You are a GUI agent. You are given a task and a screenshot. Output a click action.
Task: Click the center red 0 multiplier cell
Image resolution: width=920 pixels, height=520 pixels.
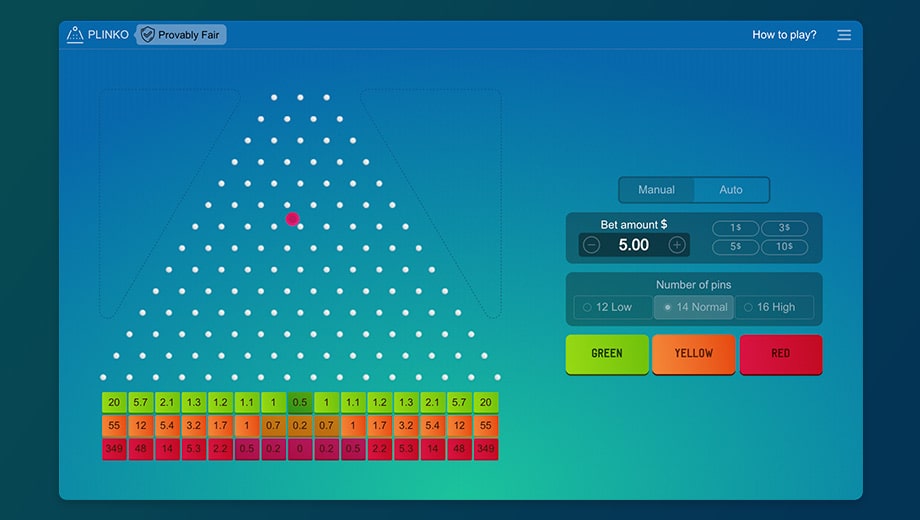tap(300, 449)
